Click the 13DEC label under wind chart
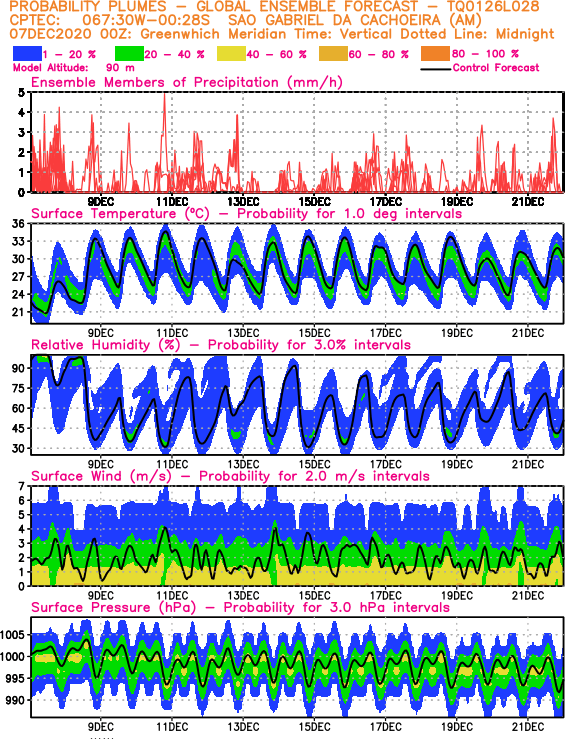Screen dimensions: 565x739 [243, 596]
